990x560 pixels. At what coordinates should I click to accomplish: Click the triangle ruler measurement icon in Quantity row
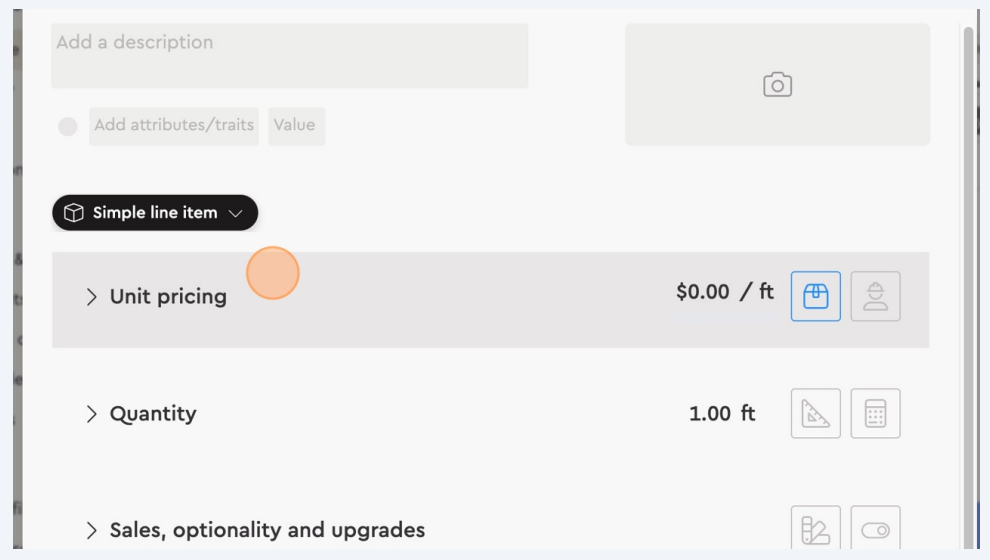pyautogui.click(x=816, y=413)
